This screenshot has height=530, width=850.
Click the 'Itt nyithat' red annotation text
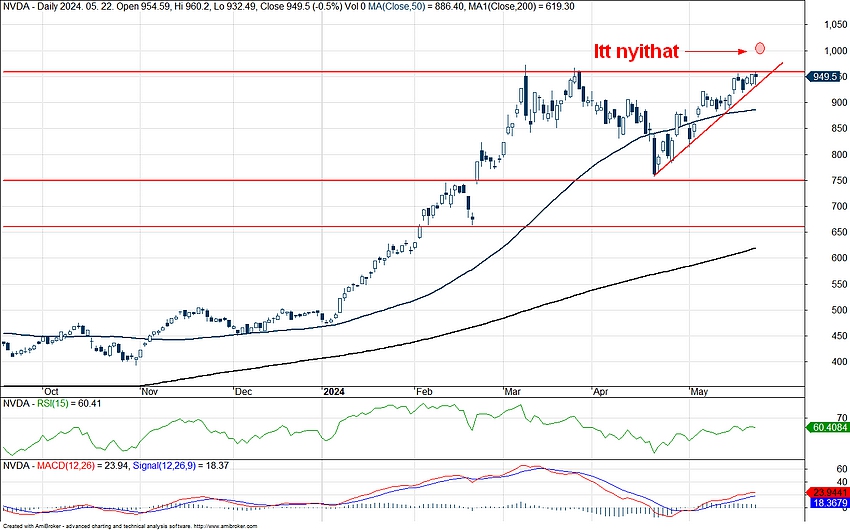tap(636, 51)
